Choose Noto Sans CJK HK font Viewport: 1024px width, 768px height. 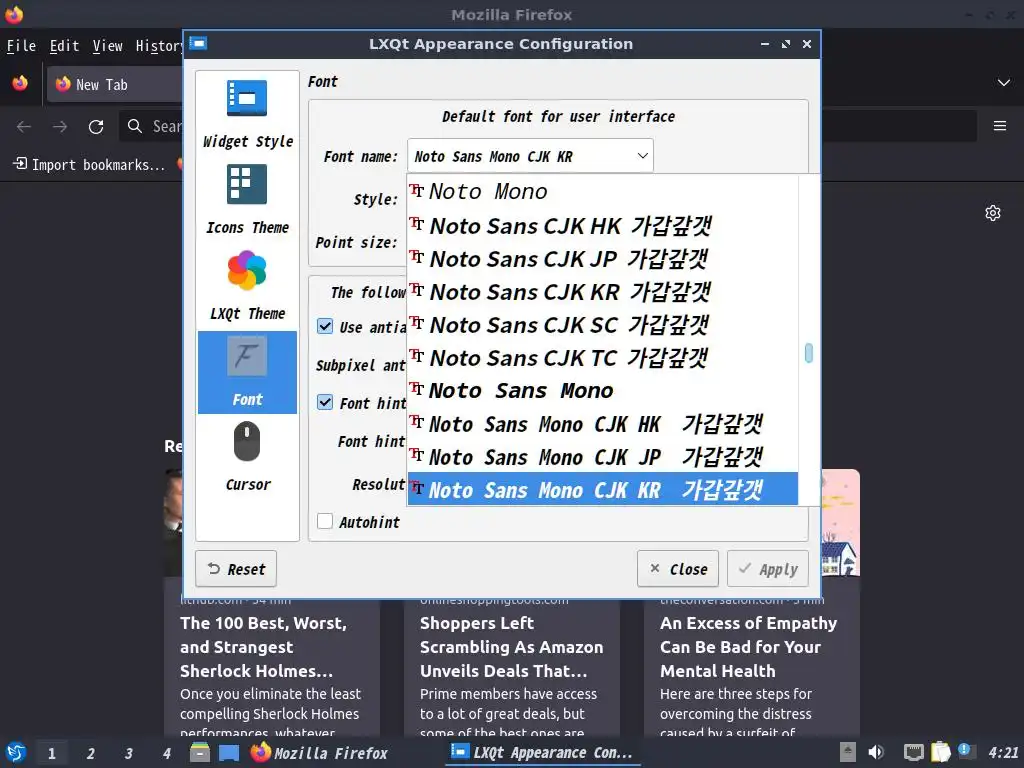[602, 225]
